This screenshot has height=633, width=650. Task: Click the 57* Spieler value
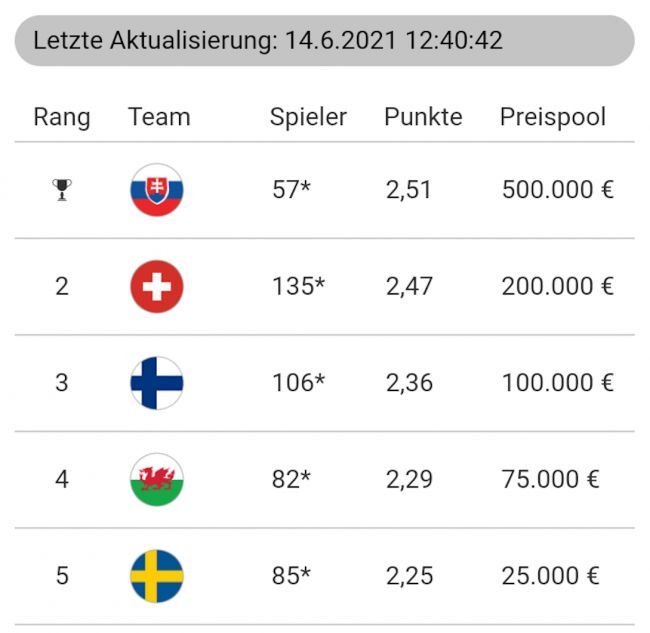292,190
